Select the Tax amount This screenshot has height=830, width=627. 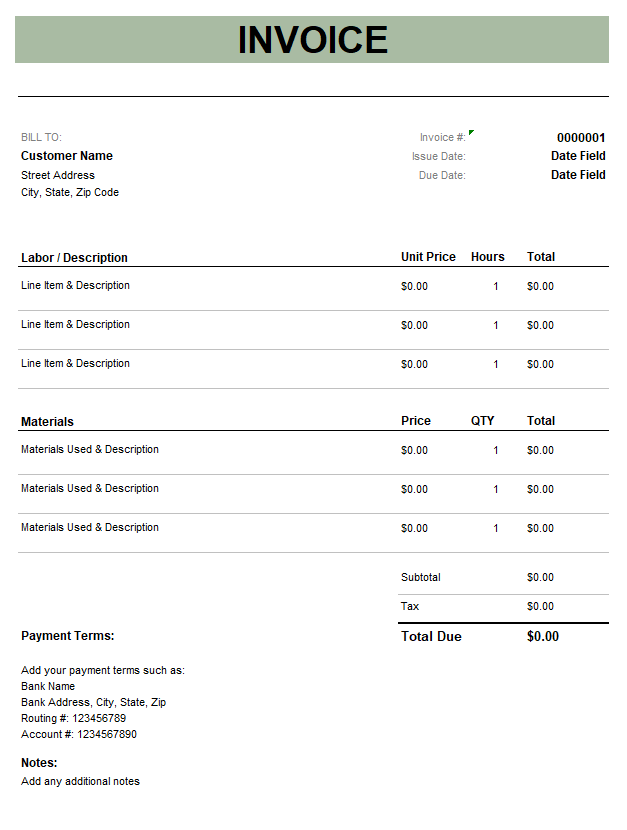pos(540,607)
